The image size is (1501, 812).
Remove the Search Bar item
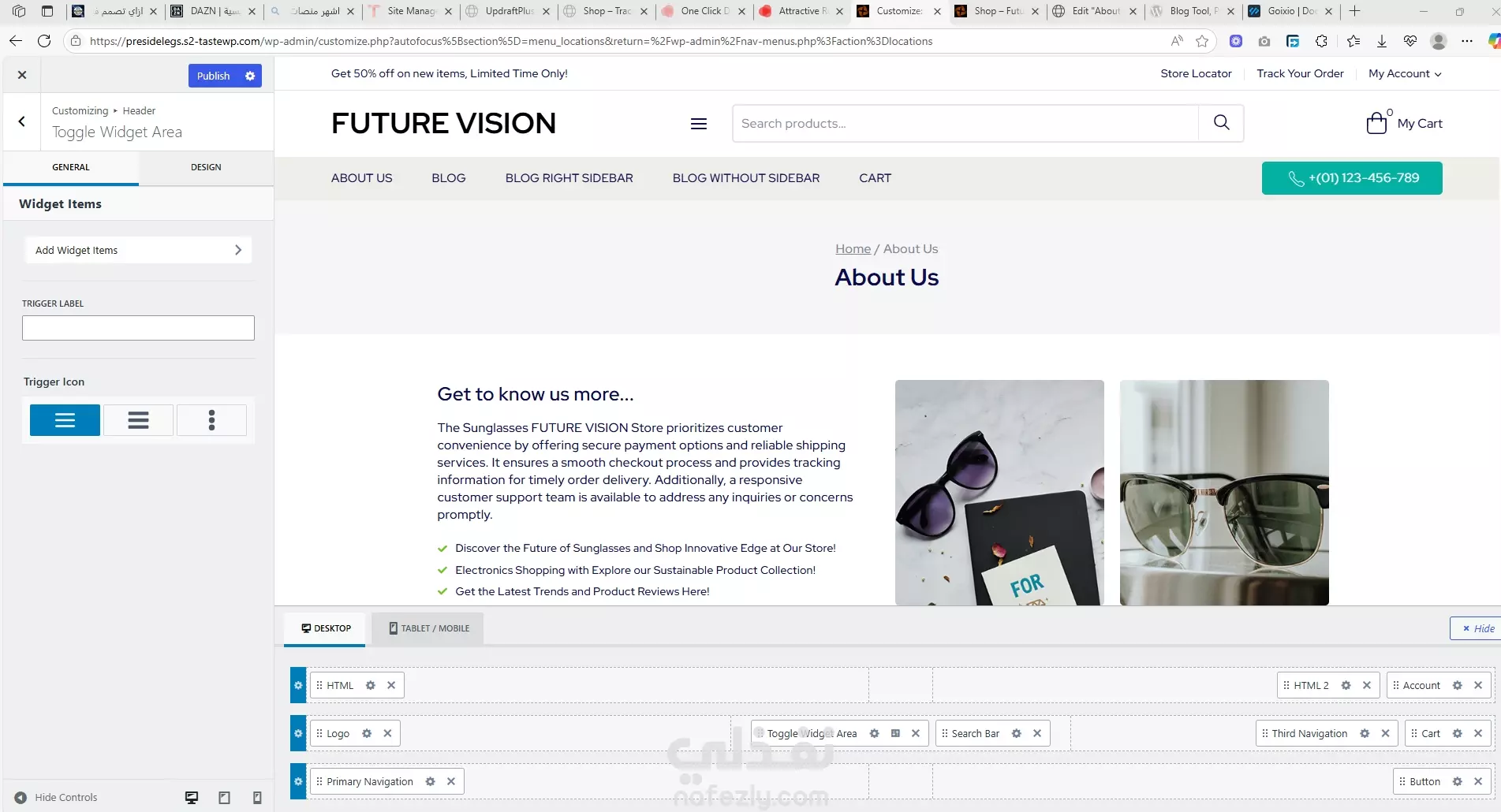tap(1037, 733)
